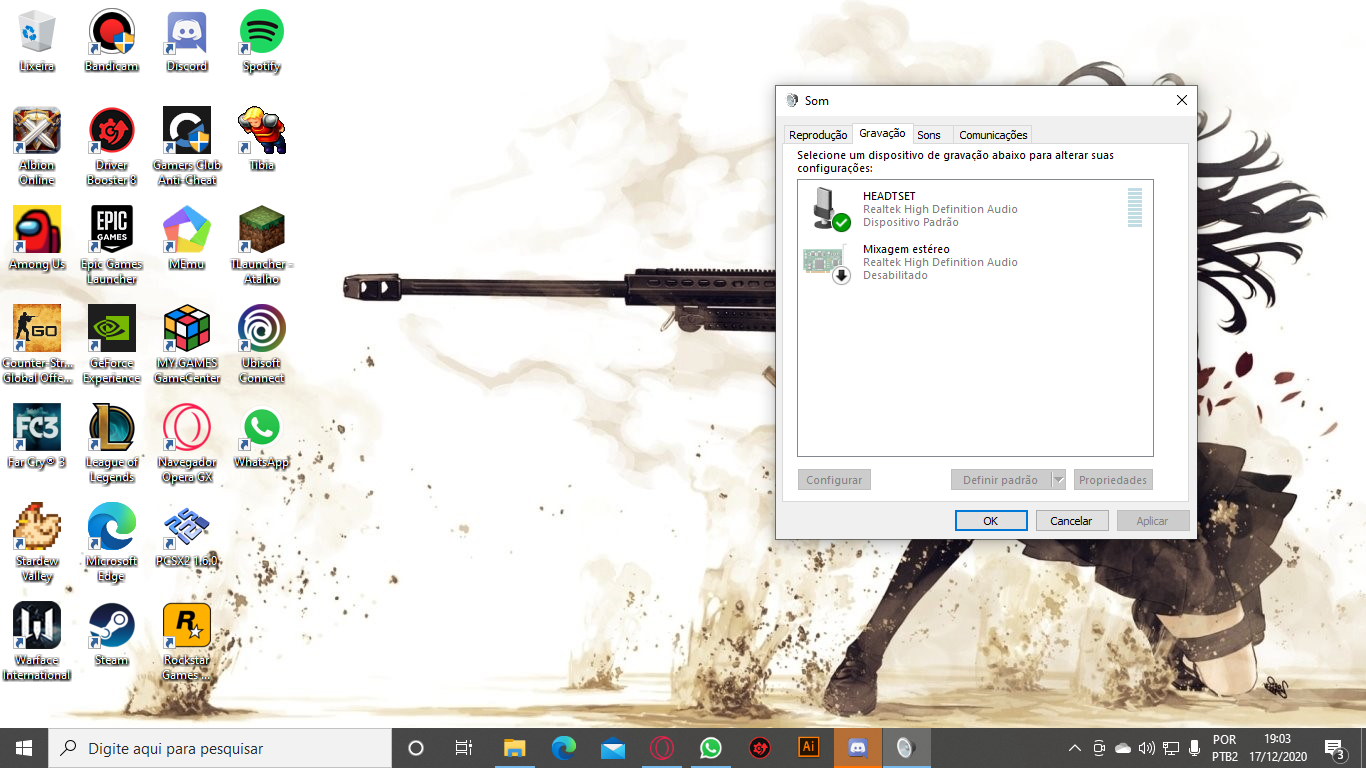This screenshot has width=1366, height=768.
Task: Click the OK button
Action: [991, 521]
